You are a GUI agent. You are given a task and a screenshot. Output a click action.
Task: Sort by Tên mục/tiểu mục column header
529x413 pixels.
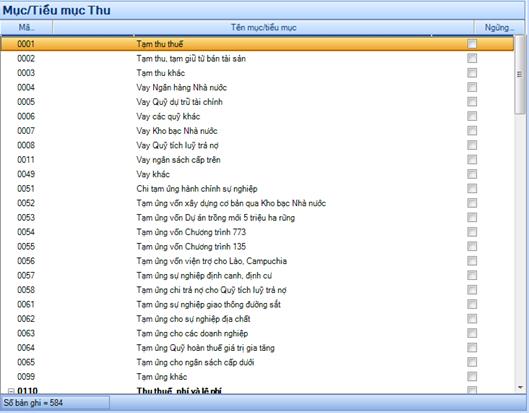click(x=263, y=27)
